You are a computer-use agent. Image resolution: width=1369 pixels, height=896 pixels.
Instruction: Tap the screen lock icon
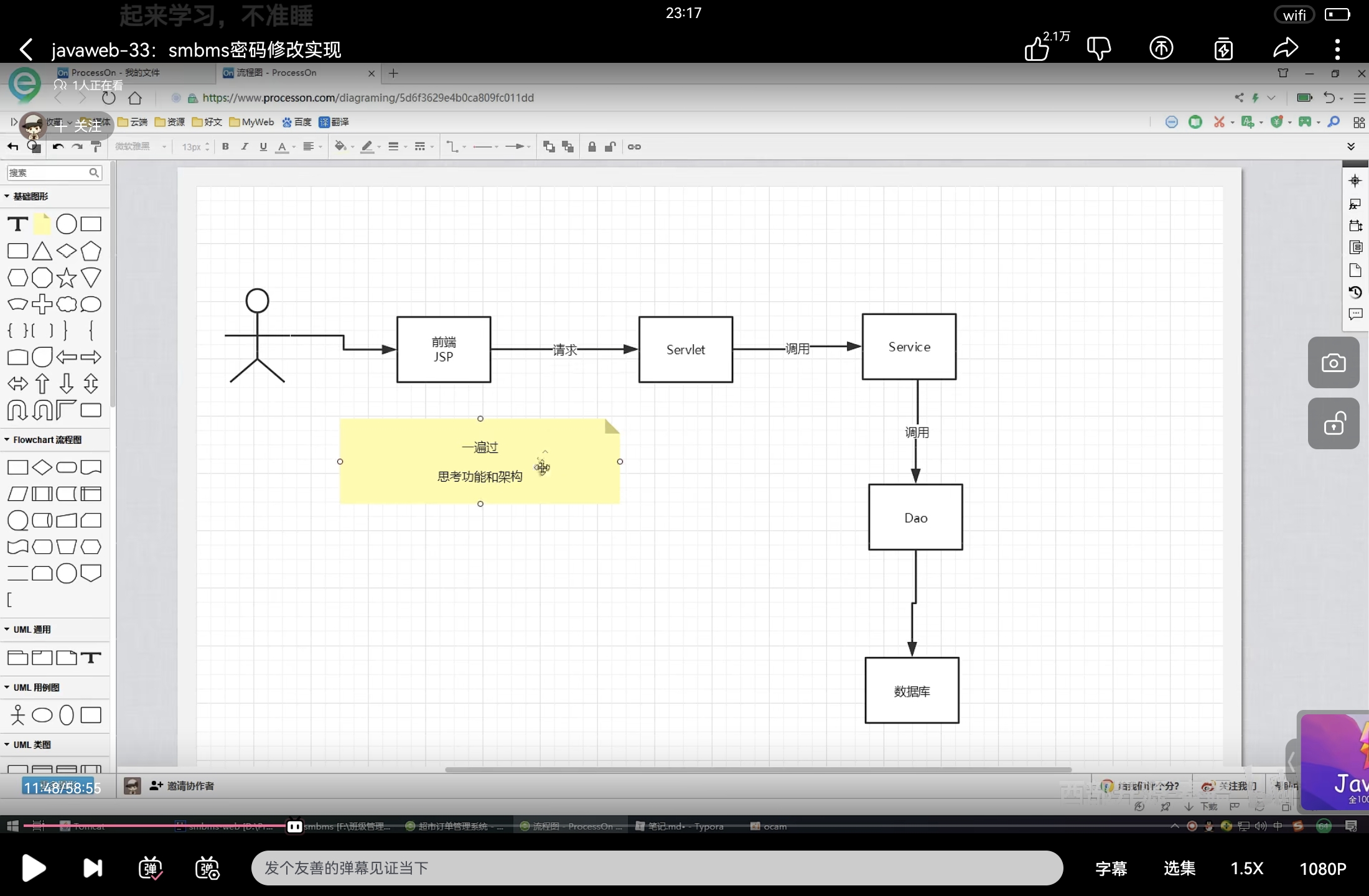pos(1333,424)
